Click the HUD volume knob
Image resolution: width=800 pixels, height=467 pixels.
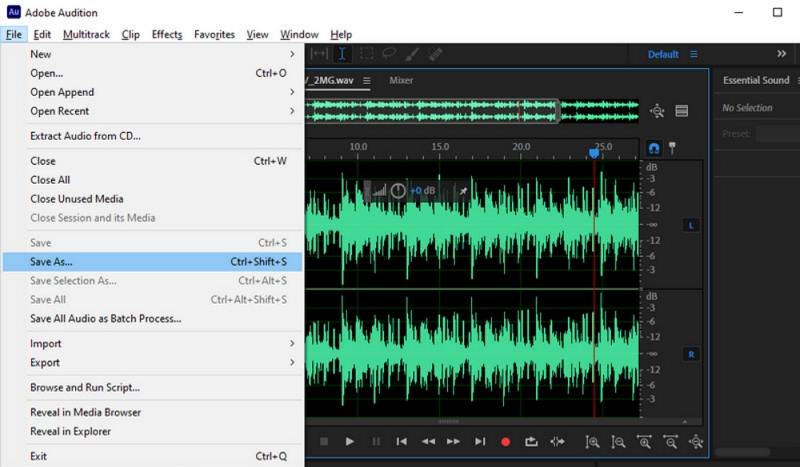(x=398, y=190)
